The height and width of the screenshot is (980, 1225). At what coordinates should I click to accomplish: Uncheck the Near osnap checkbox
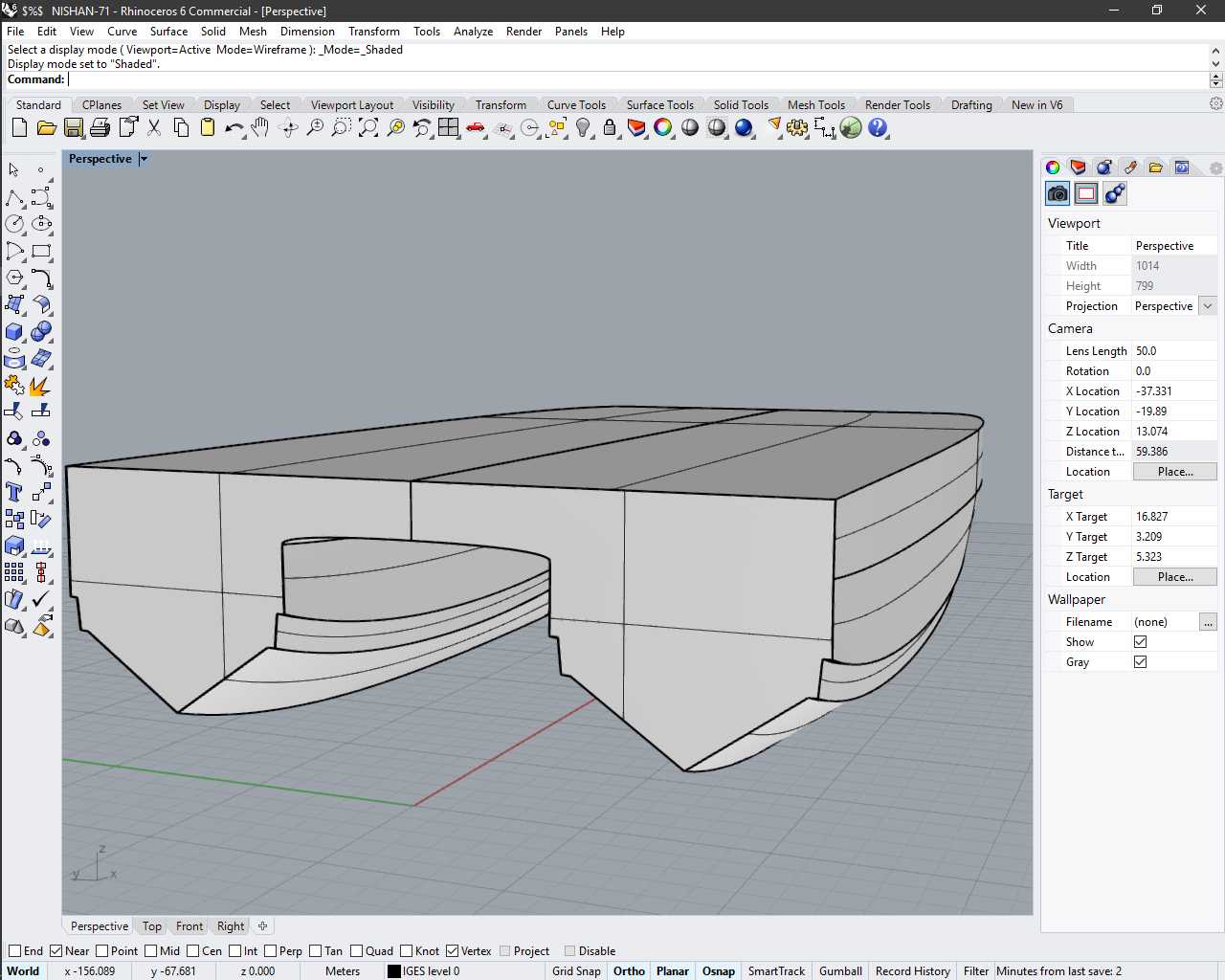(x=56, y=950)
